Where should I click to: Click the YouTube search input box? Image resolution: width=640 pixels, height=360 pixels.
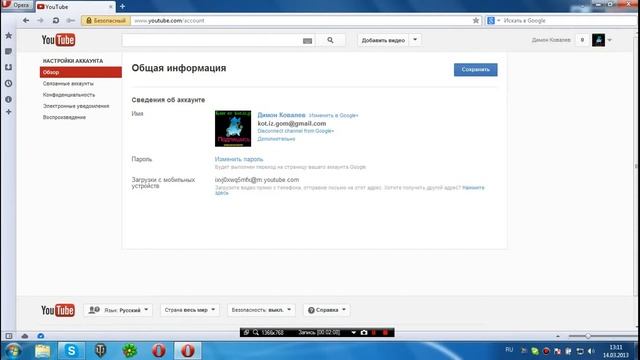pyautogui.click(x=211, y=40)
